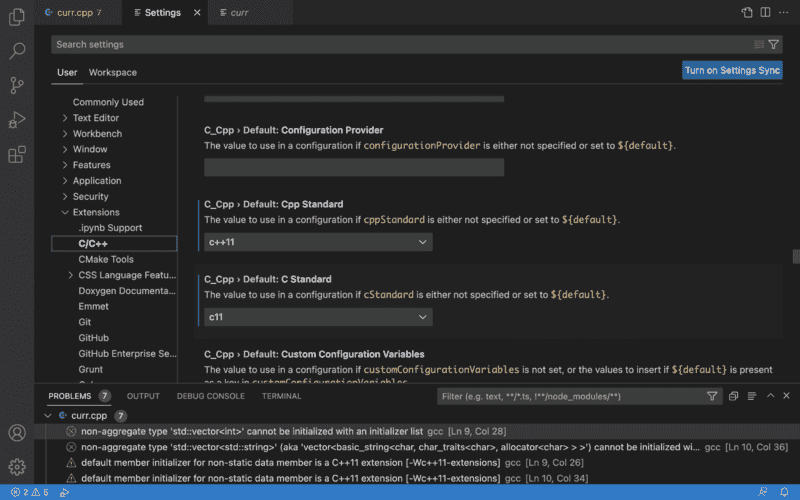
Task: Click Turn on Settings Sync button
Action: coord(732,70)
